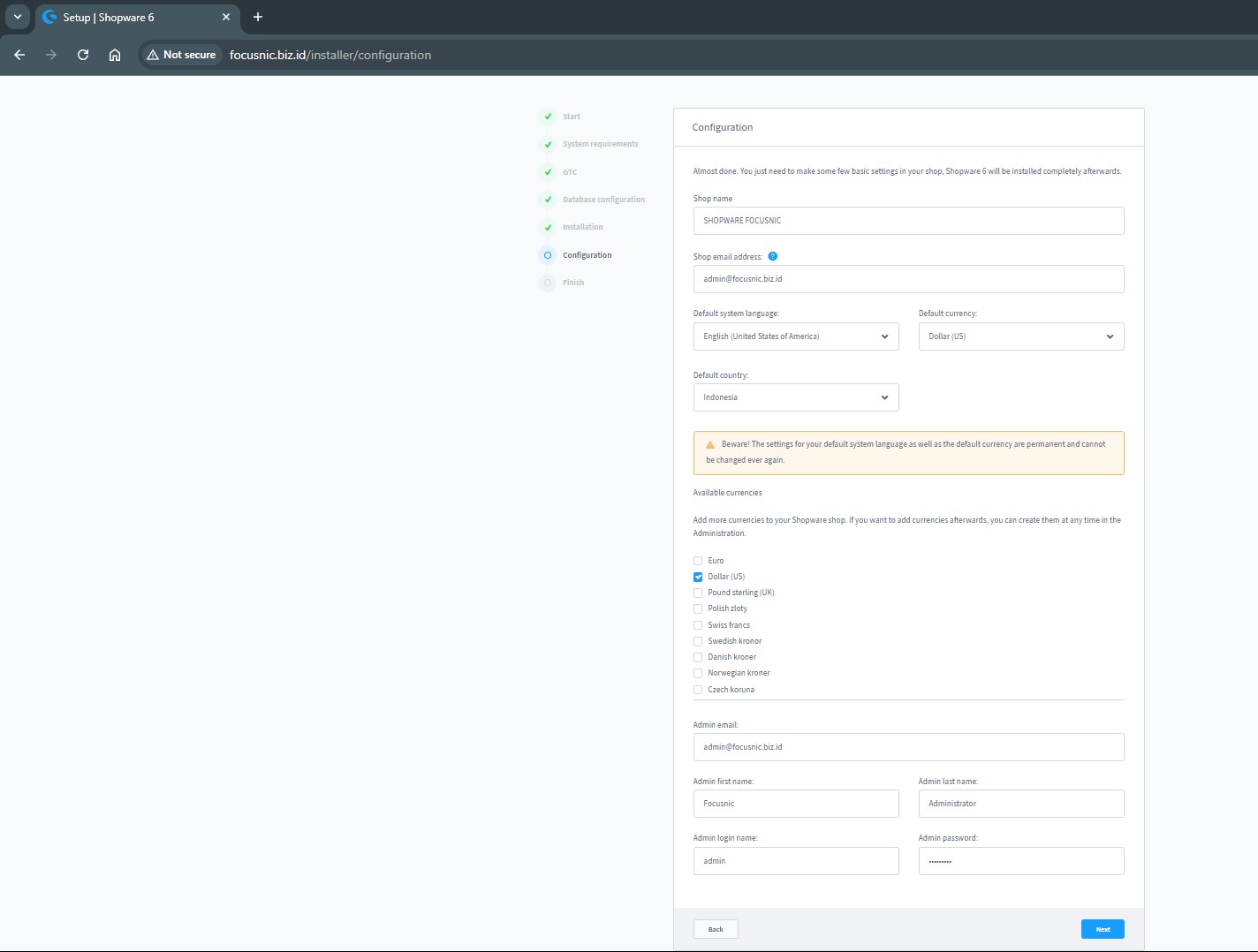Click the Not secure site info badge
The height and width of the screenshot is (952, 1258).
[181, 55]
